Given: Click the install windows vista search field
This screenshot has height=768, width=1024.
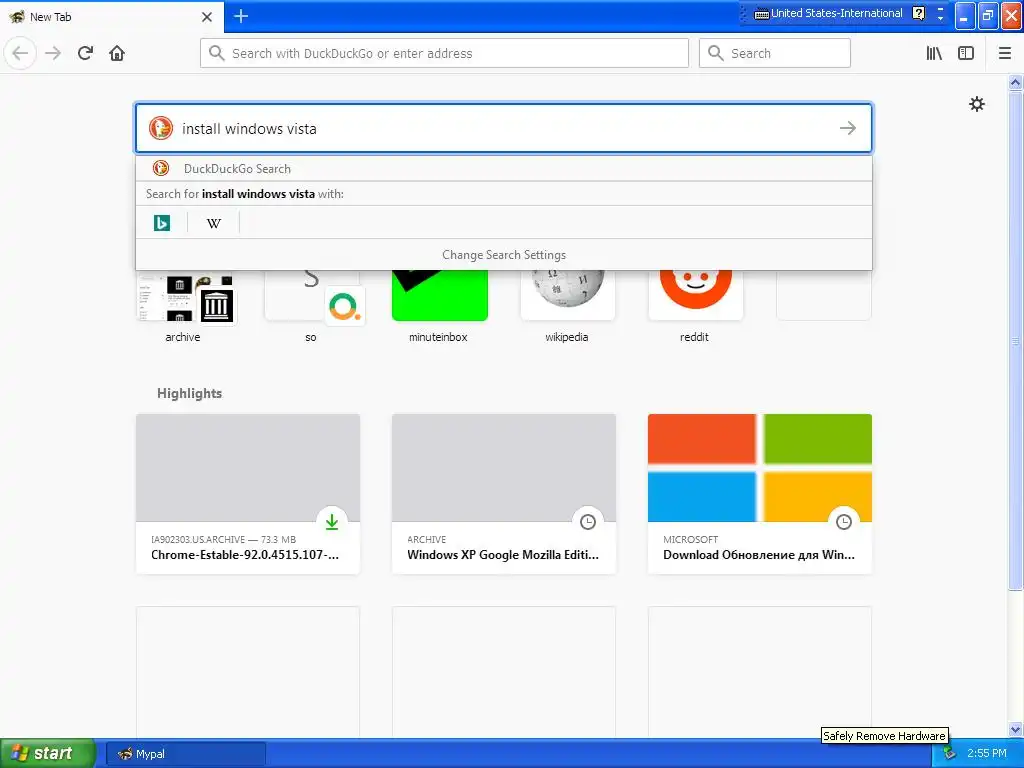Looking at the screenshot, I should 504,128.
